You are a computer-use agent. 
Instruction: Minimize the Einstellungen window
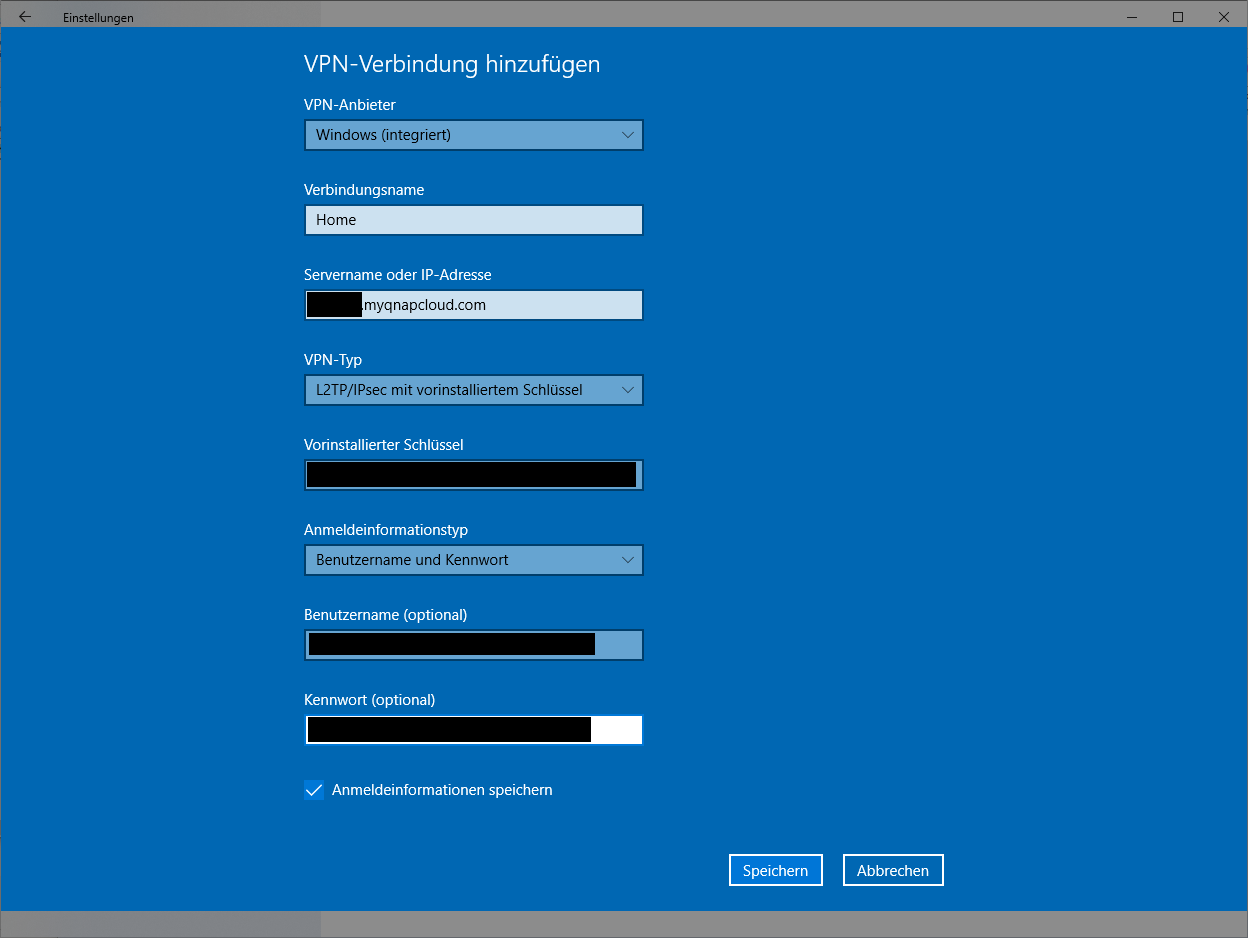coord(1131,16)
